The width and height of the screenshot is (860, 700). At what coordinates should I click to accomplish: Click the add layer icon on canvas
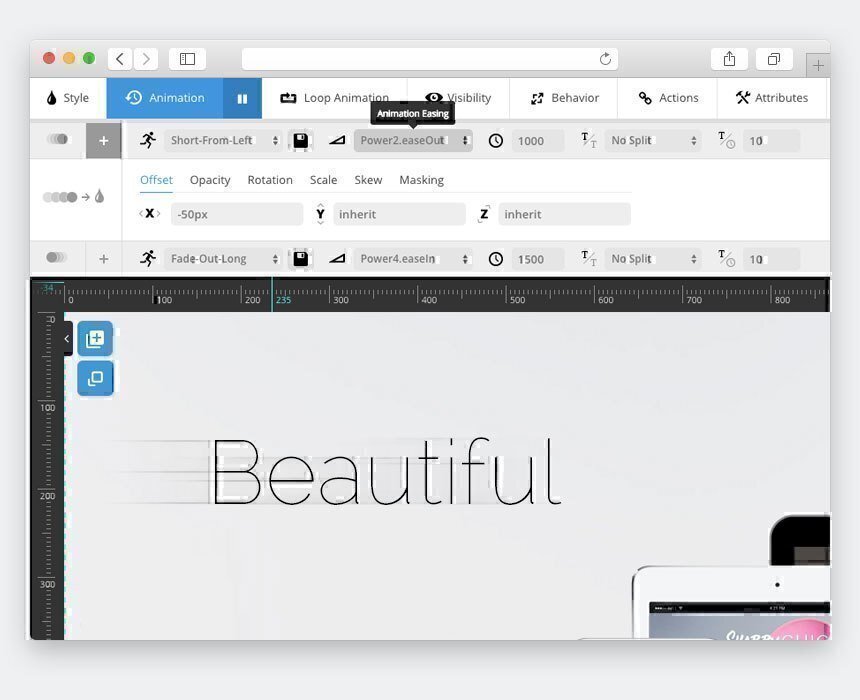[x=95, y=339]
